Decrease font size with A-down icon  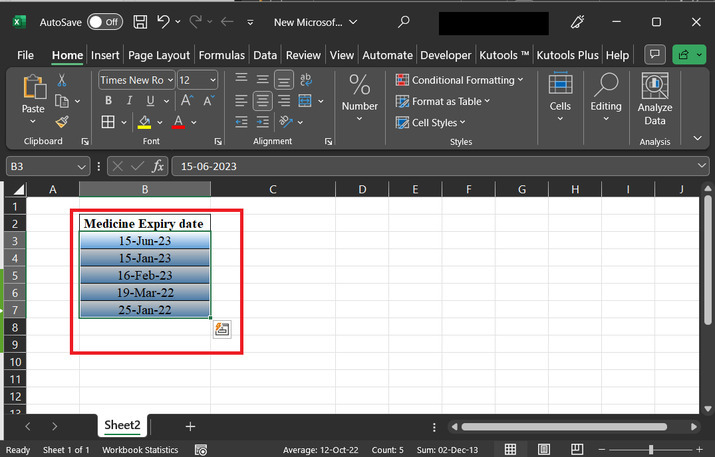click(x=209, y=101)
